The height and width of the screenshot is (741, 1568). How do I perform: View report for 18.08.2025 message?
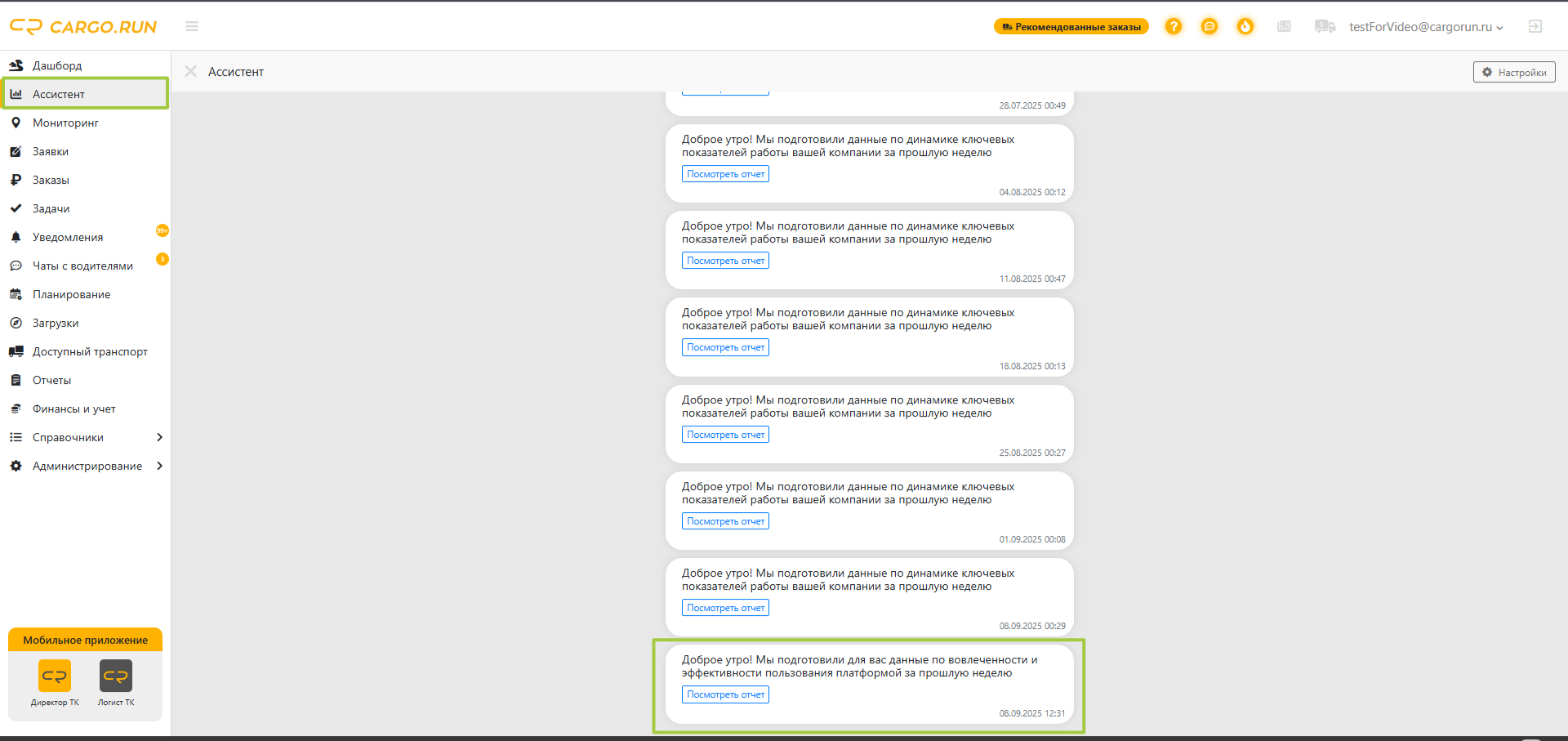pos(725,347)
